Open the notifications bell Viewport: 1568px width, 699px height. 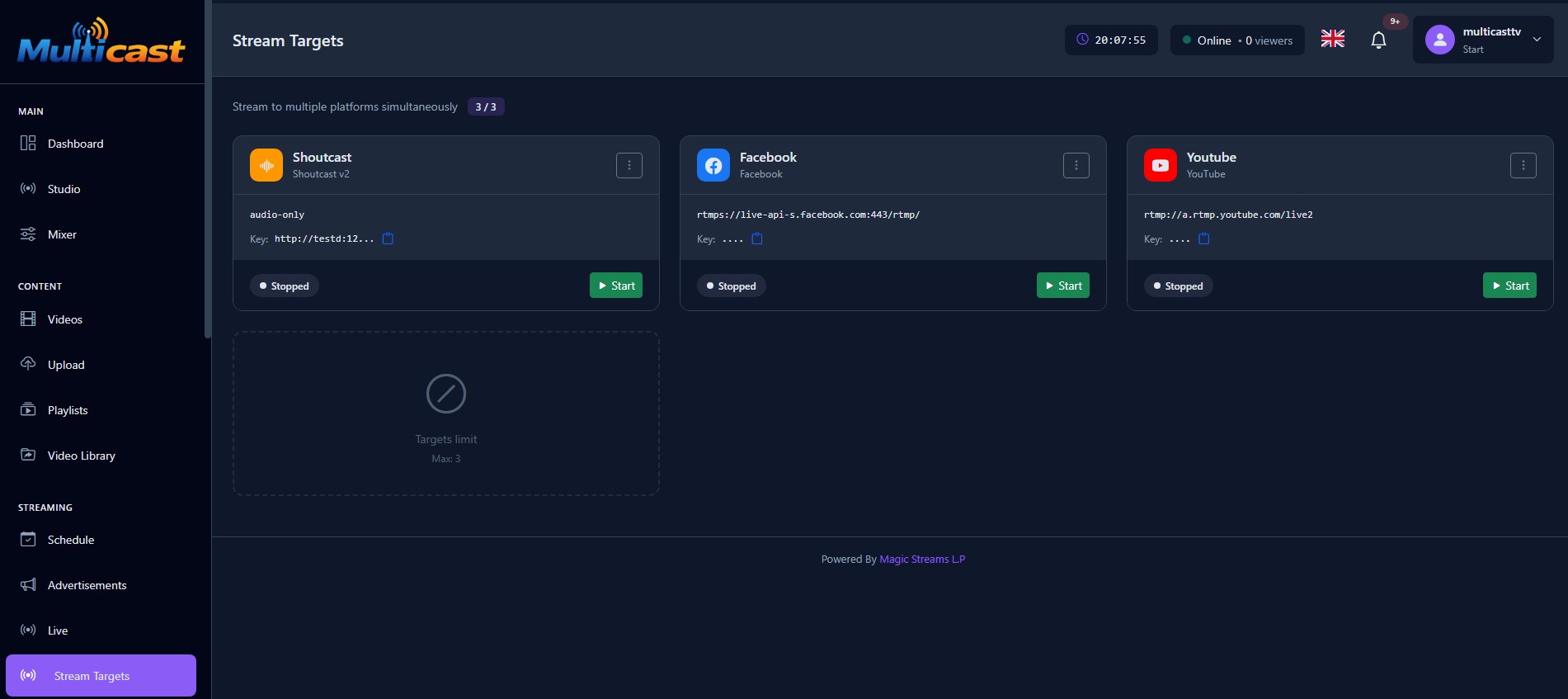(1378, 40)
